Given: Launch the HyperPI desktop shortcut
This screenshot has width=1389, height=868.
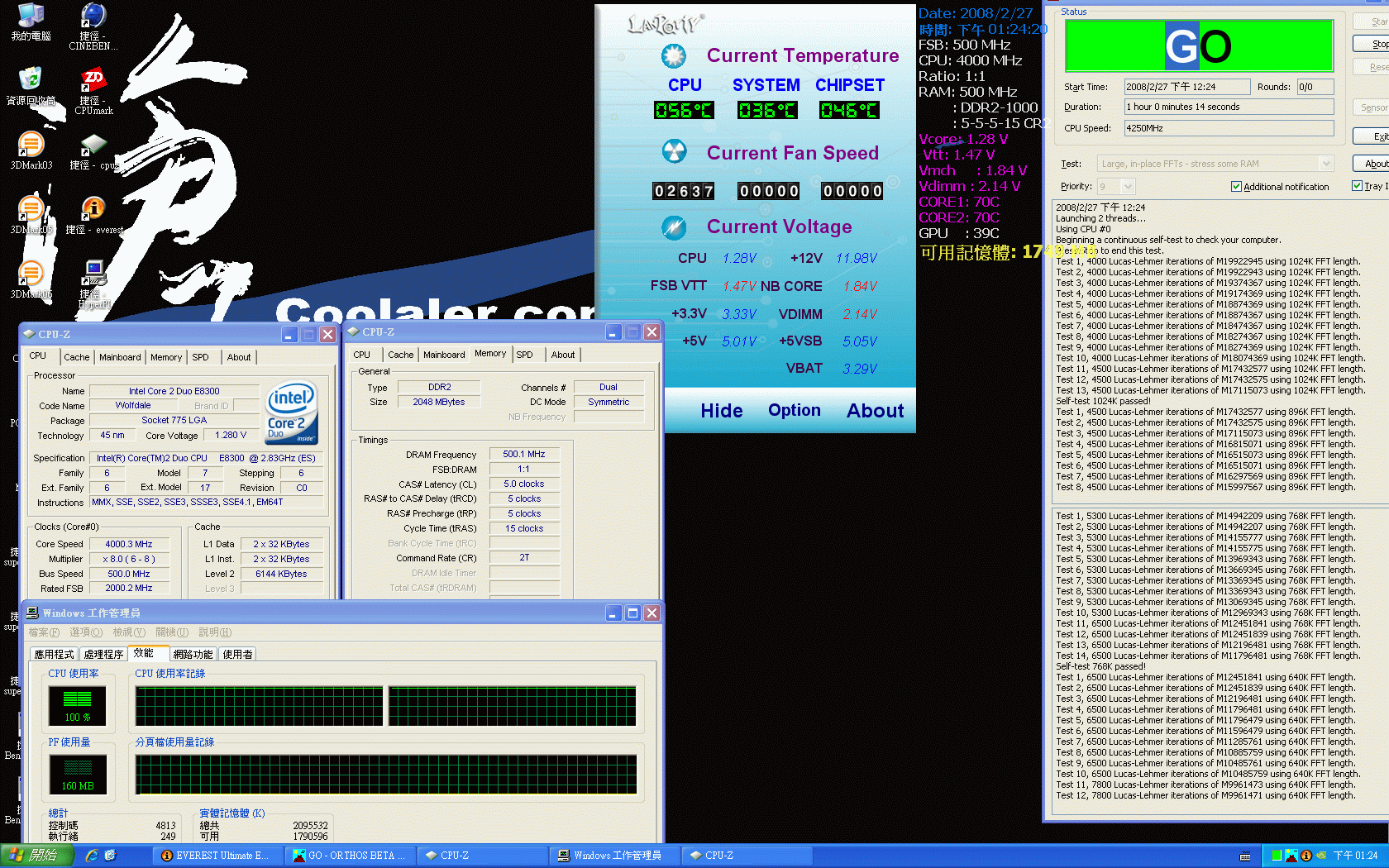Looking at the screenshot, I should [x=93, y=283].
